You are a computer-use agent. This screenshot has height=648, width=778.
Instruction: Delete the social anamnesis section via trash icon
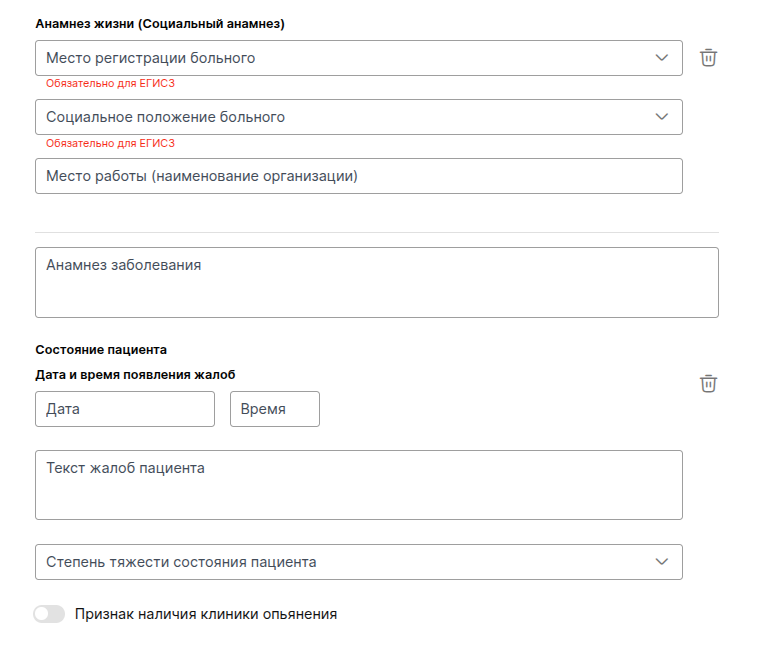[x=708, y=58]
